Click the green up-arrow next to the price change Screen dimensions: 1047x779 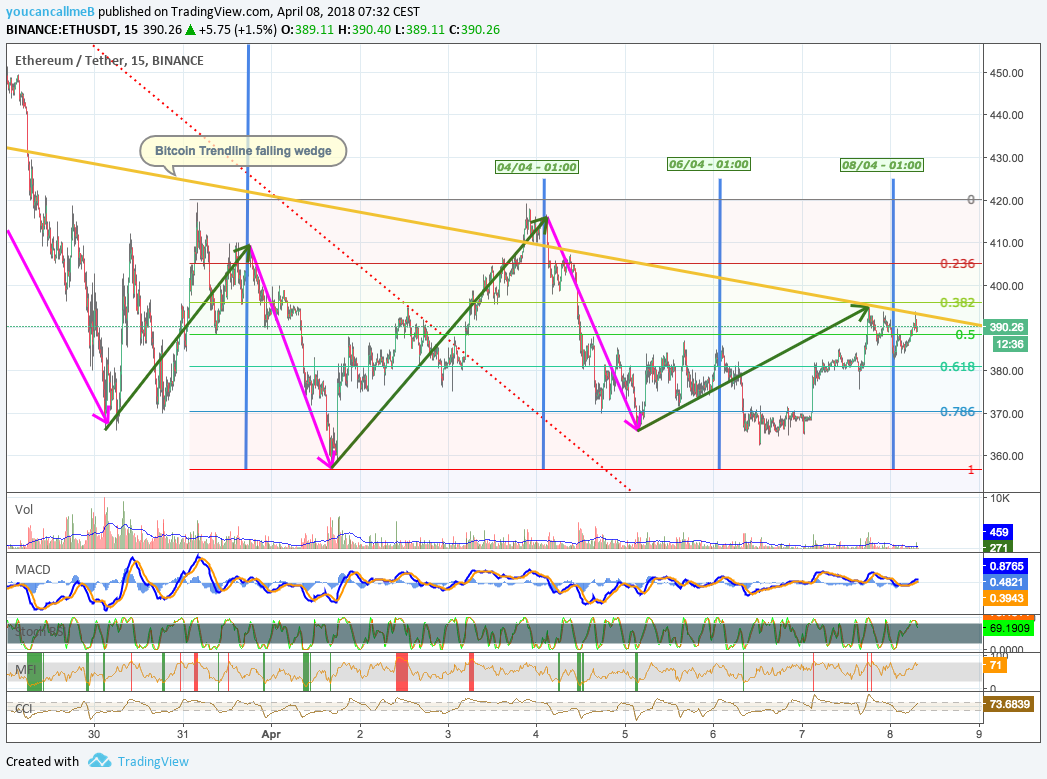tap(190, 29)
